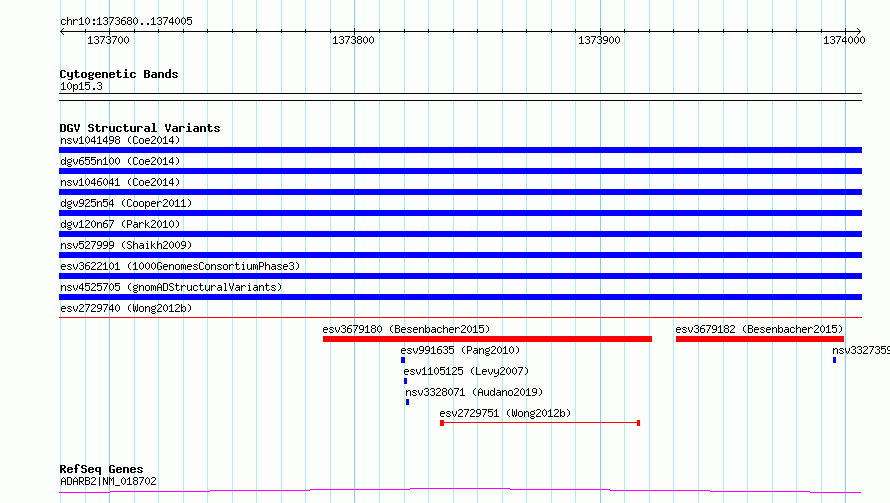
Task: Click the nsv1041498 (Coe2014) variant label
Action: pyautogui.click(x=120, y=140)
